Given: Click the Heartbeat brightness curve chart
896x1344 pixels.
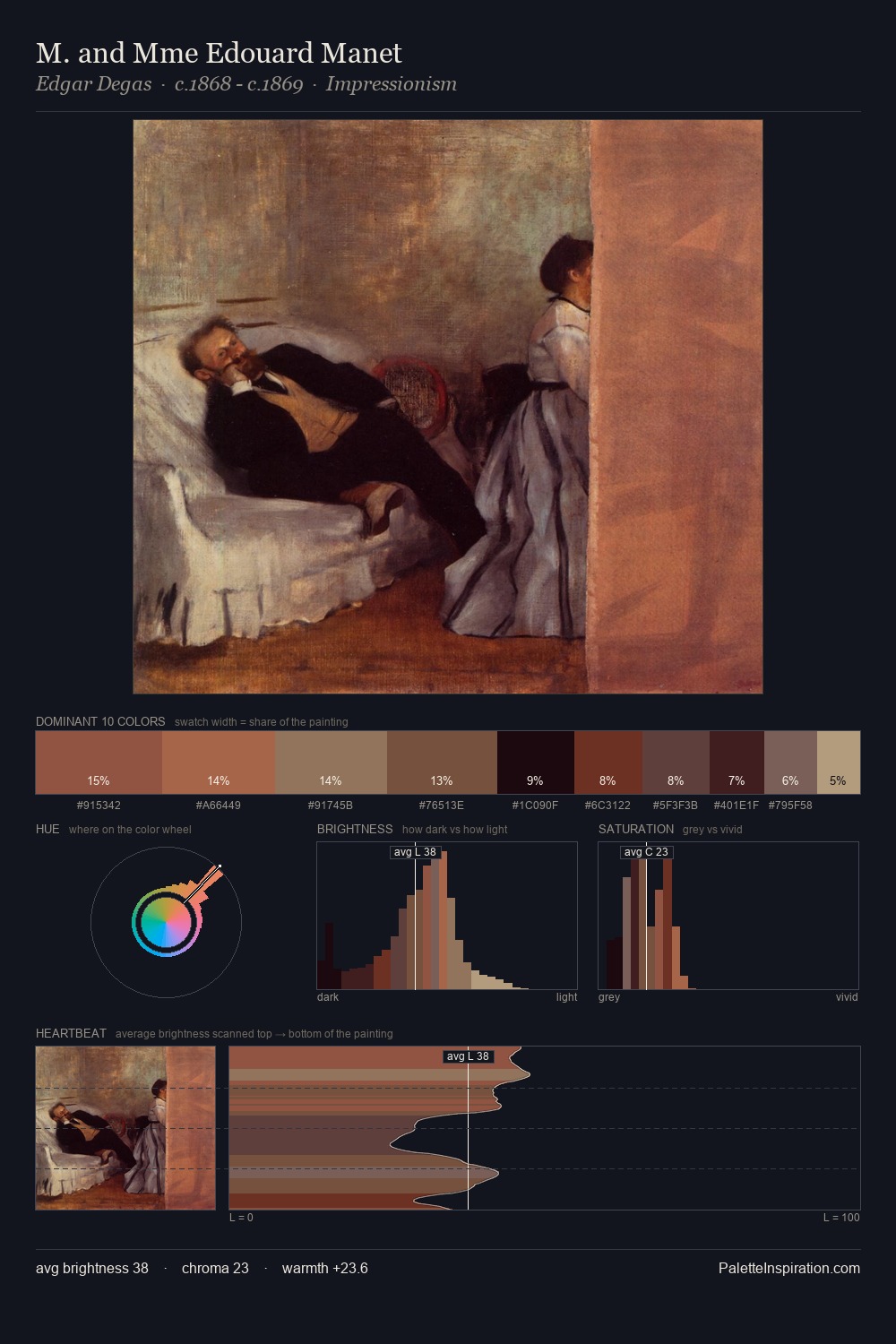Looking at the screenshot, I should [545, 1128].
